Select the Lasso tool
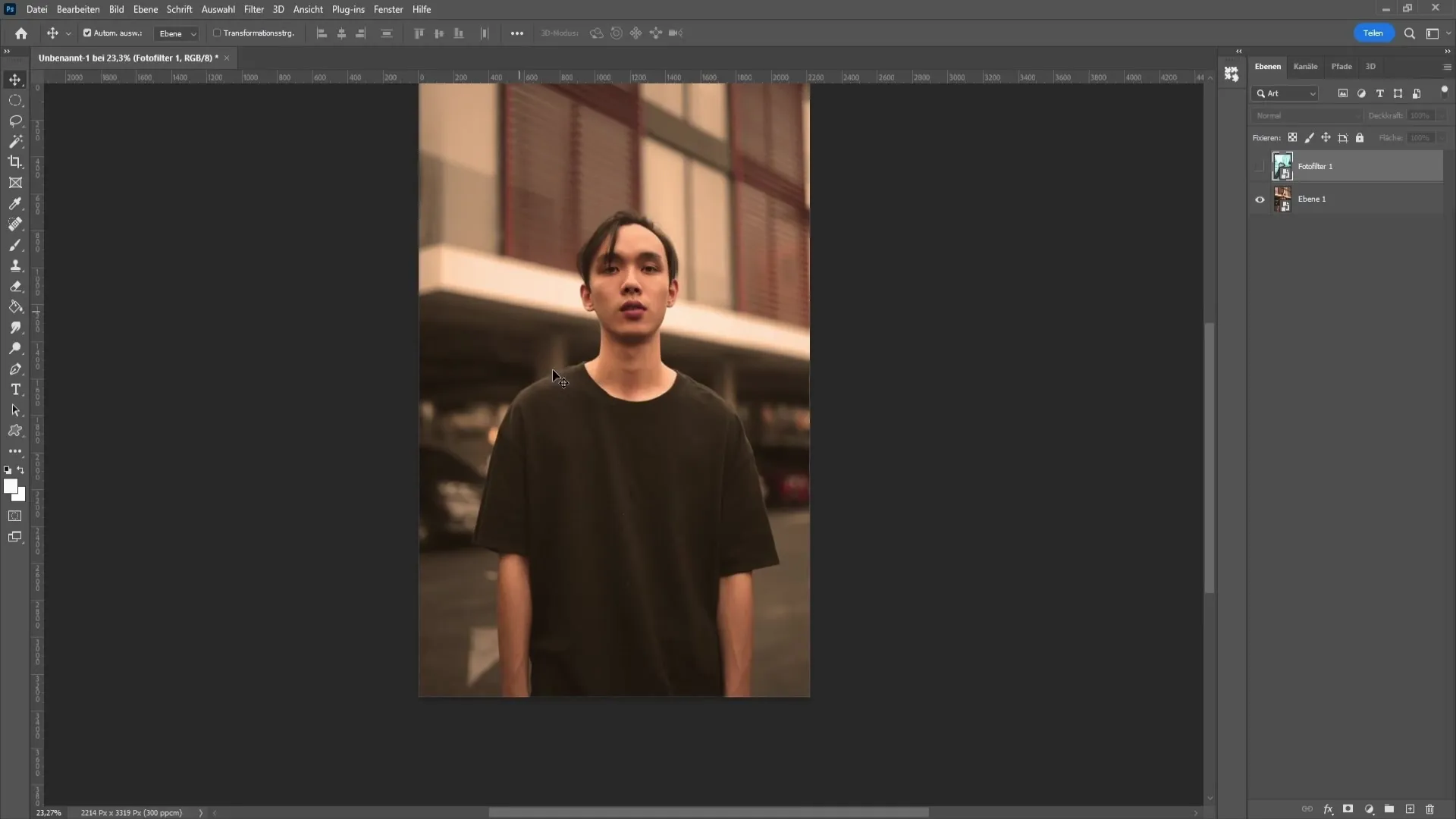1456x819 pixels. (x=15, y=121)
